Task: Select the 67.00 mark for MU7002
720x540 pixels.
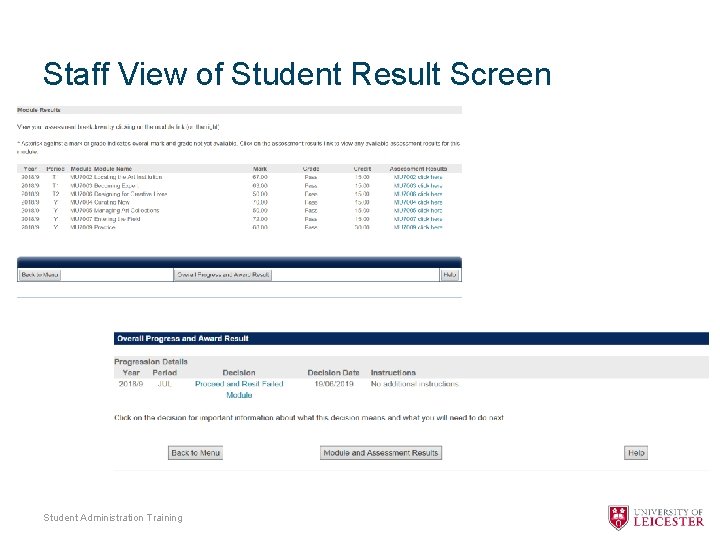Action: 260,177
